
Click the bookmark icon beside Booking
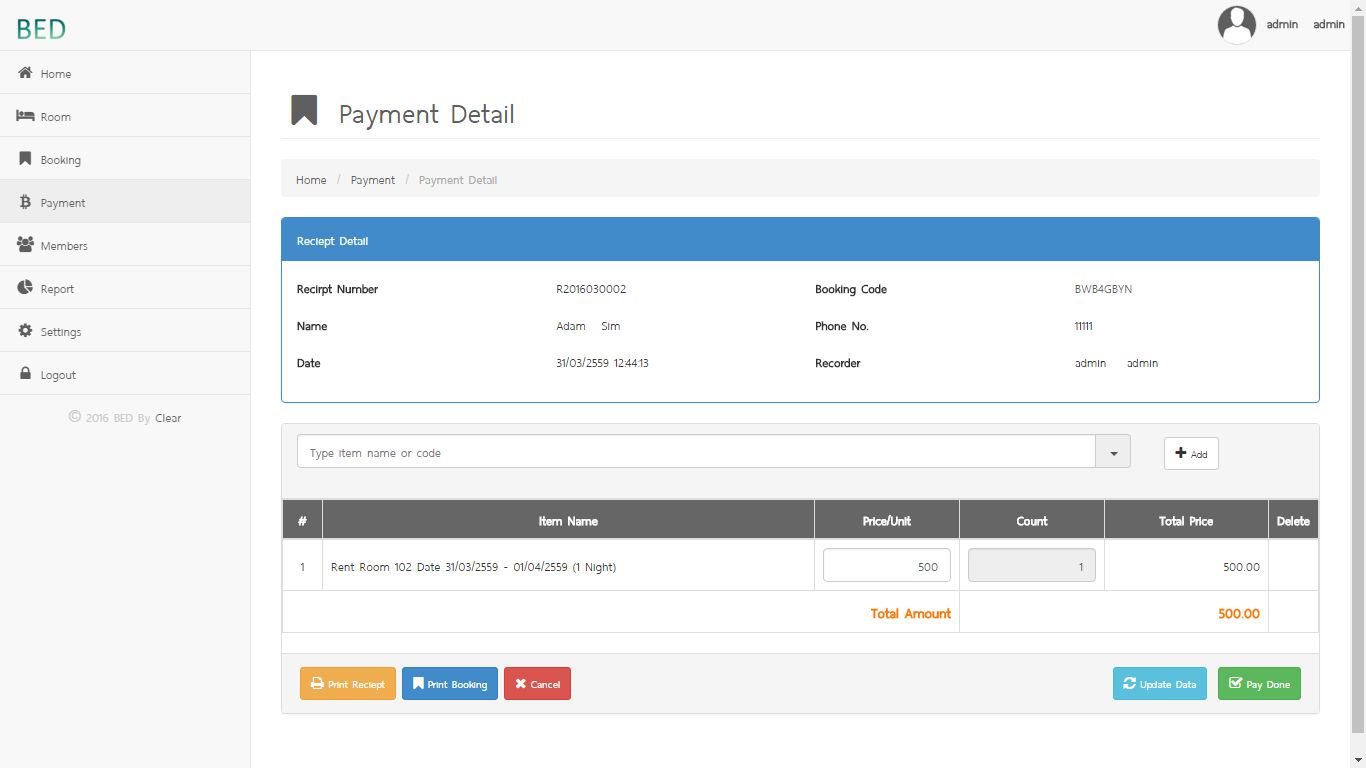coord(25,159)
